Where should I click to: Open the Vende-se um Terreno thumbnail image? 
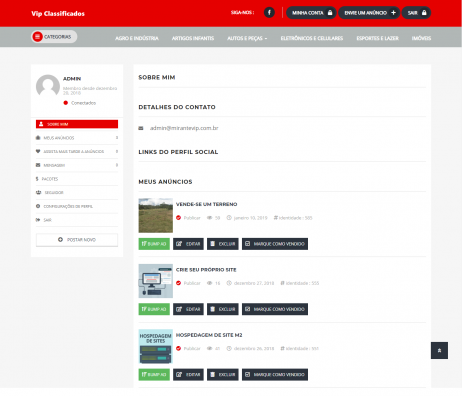pyautogui.click(x=156, y=215)
